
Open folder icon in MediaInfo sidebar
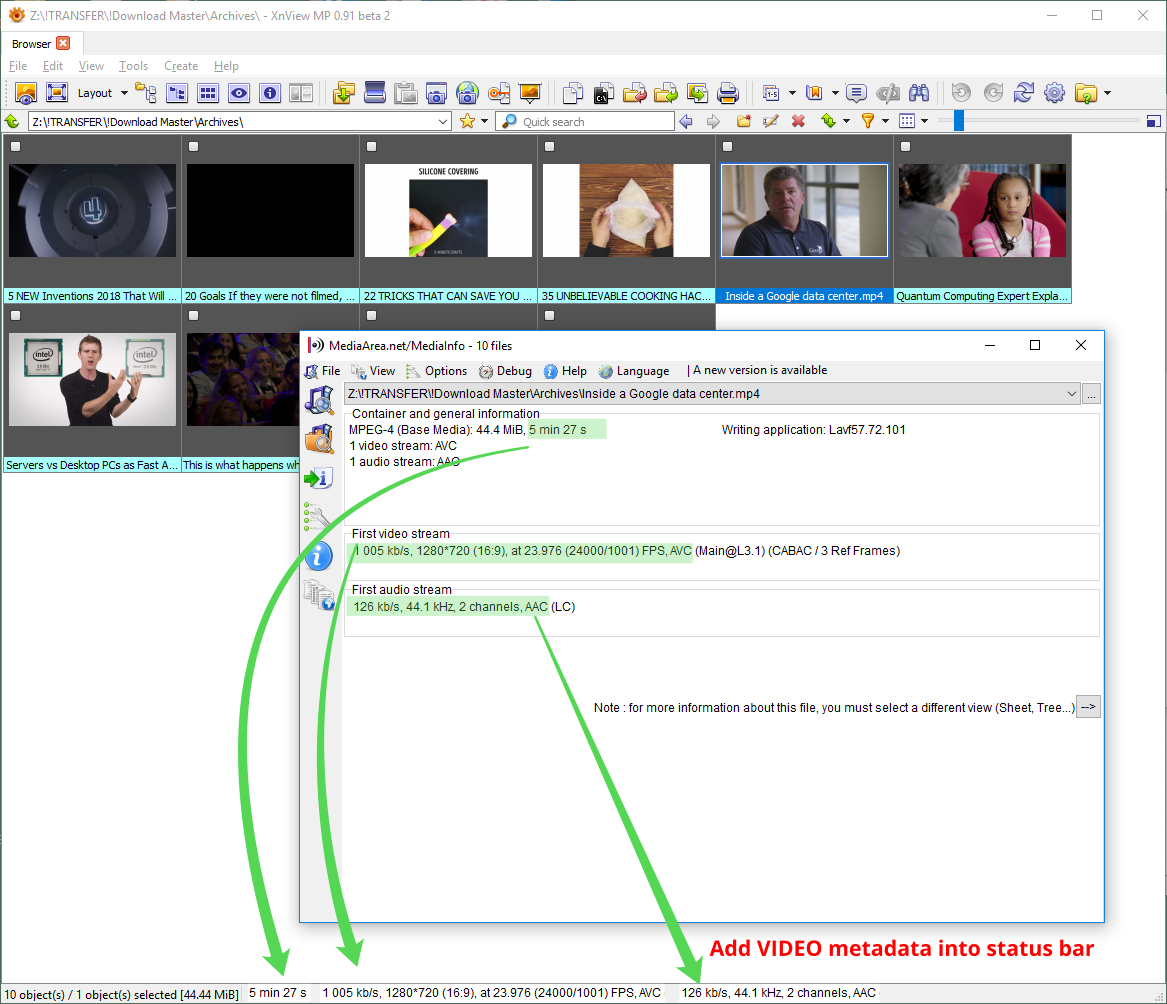tap(319, 439)
